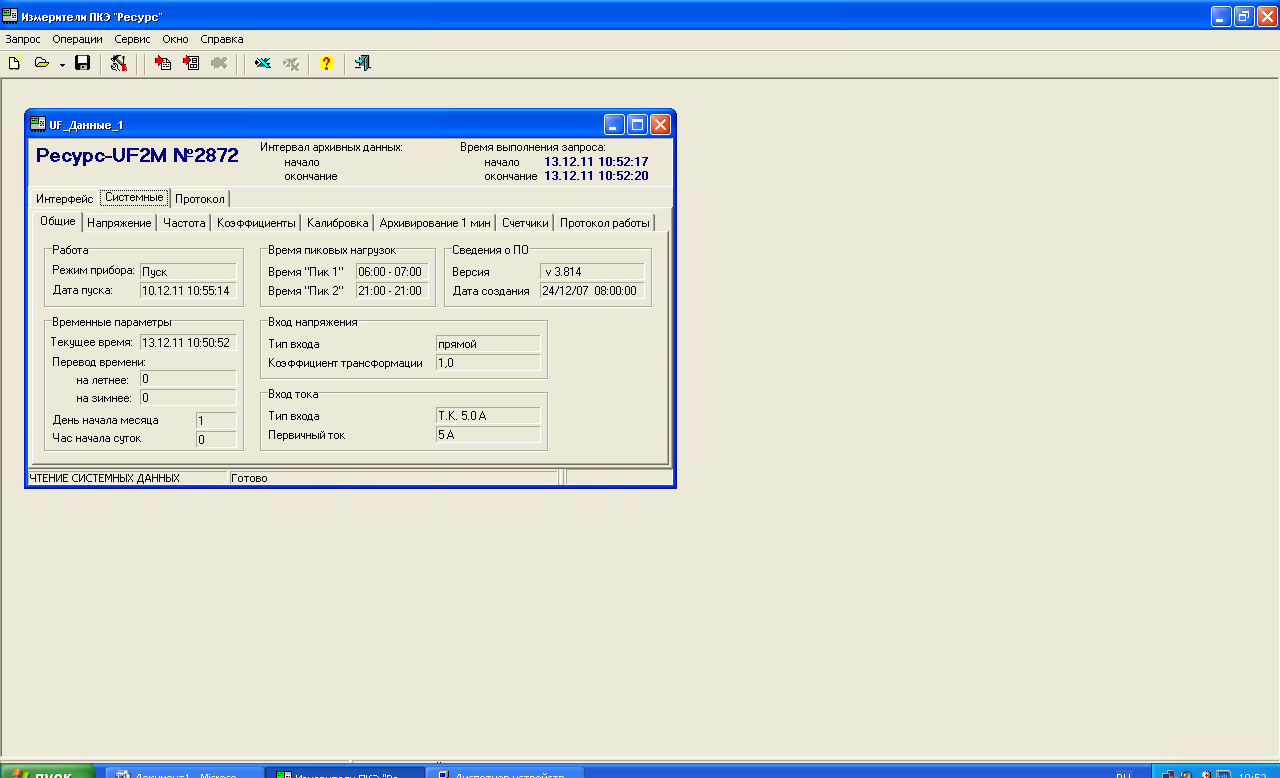Close the UF_Данные_1 child window

660,124
